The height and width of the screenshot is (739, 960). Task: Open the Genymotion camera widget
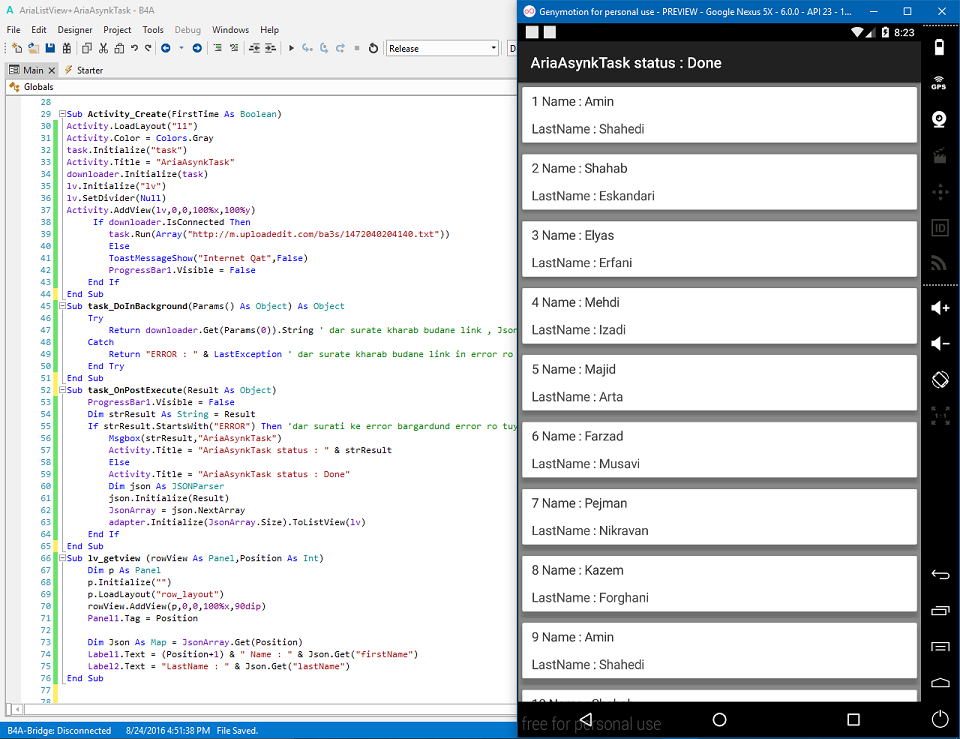click(x=938, y=119)
